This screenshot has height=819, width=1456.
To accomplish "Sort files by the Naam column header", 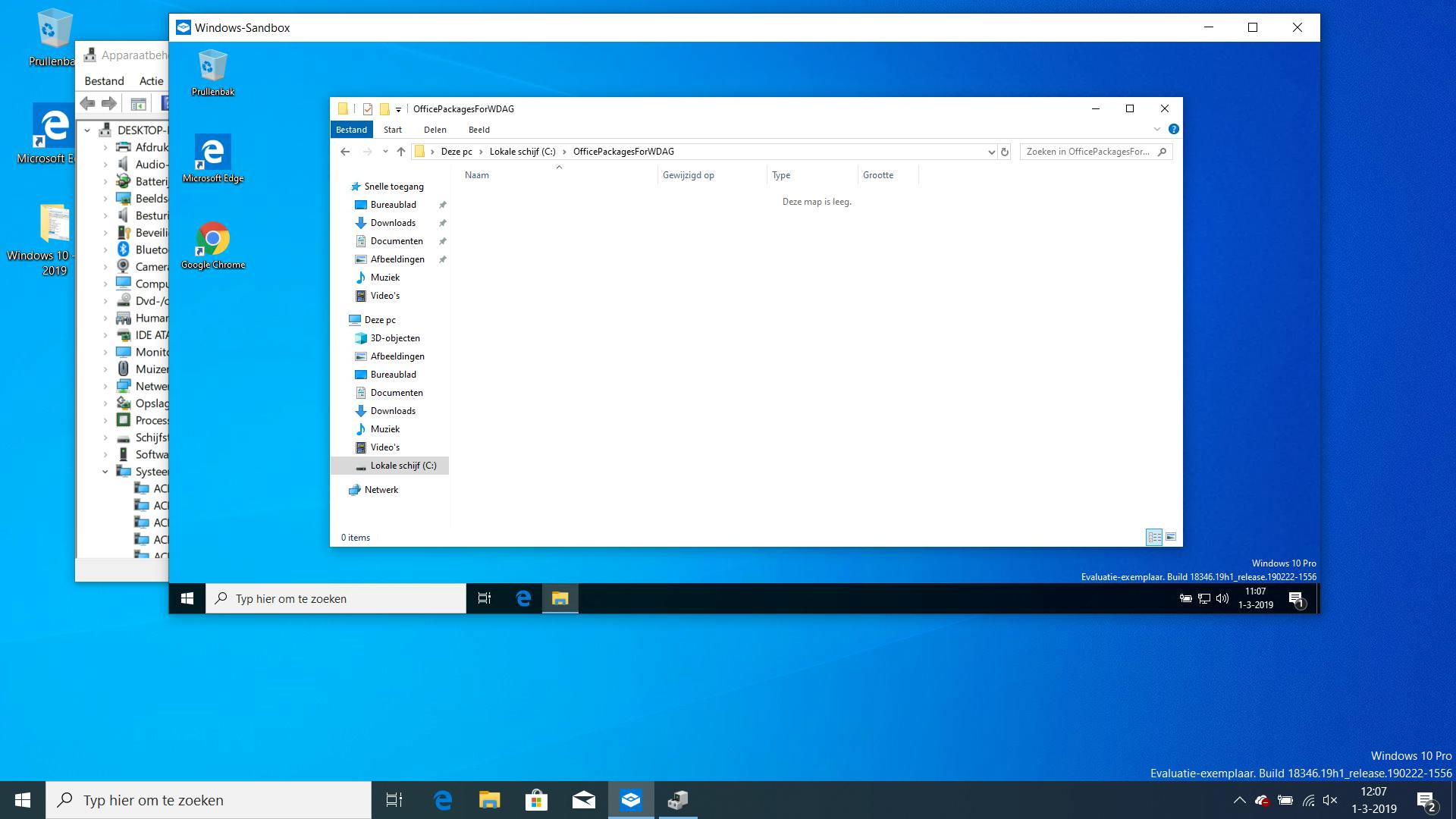I will tap(477, 175).
